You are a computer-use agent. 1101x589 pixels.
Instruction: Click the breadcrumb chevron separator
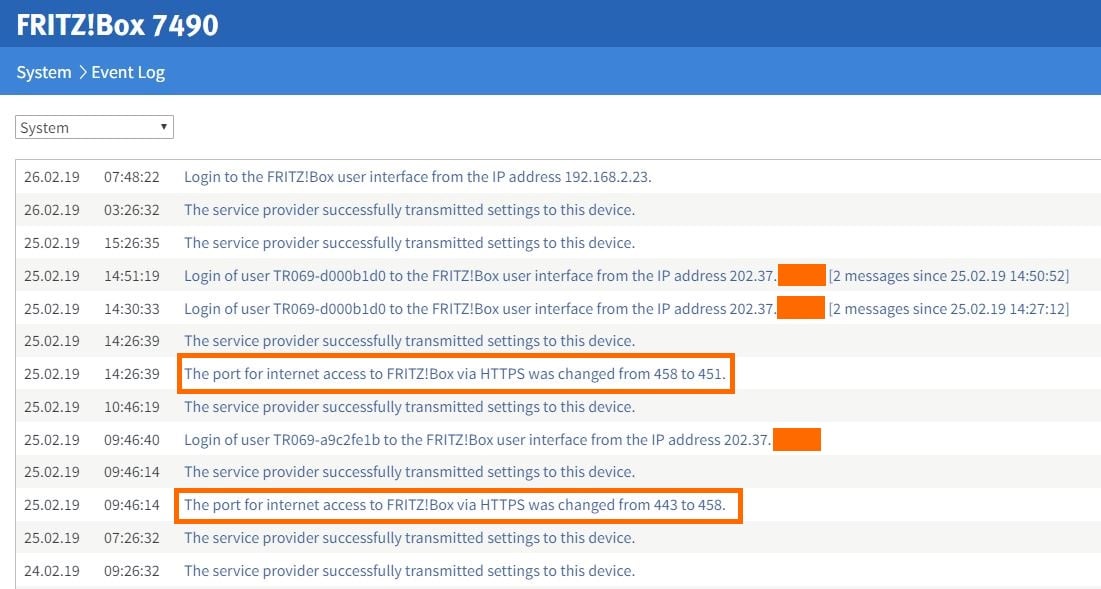[x=81, y=72]
